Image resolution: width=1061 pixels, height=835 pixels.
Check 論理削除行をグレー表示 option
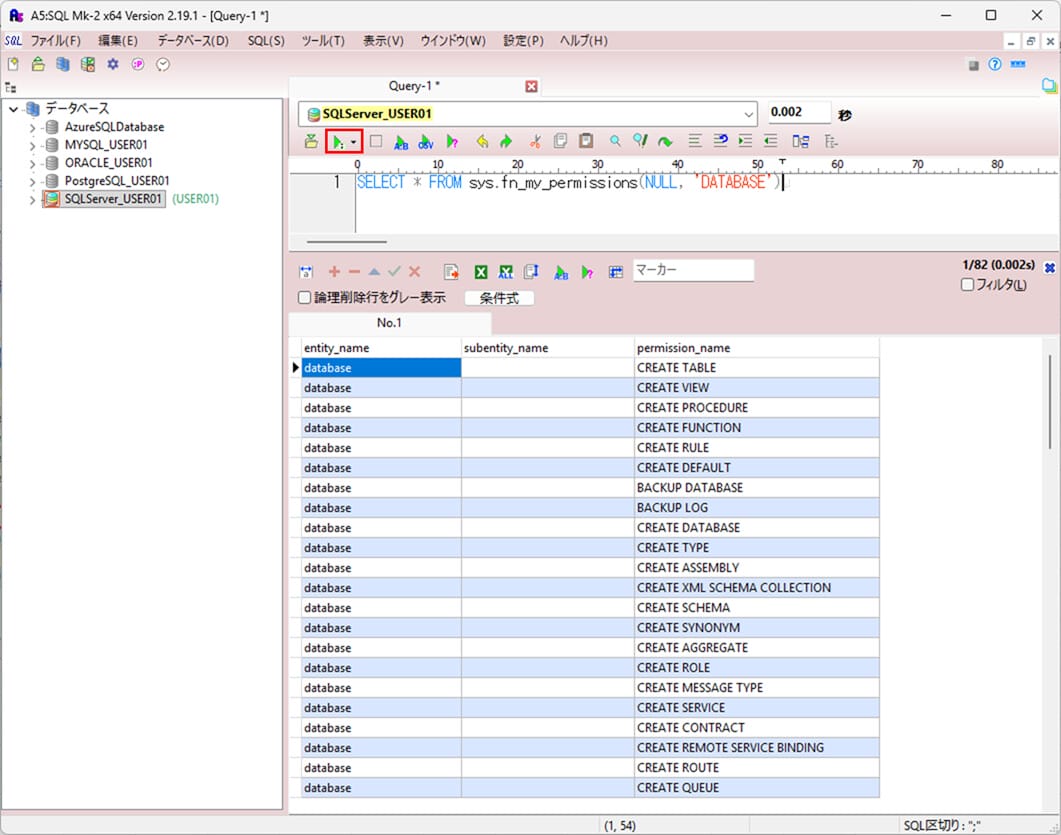pos(305,298)
